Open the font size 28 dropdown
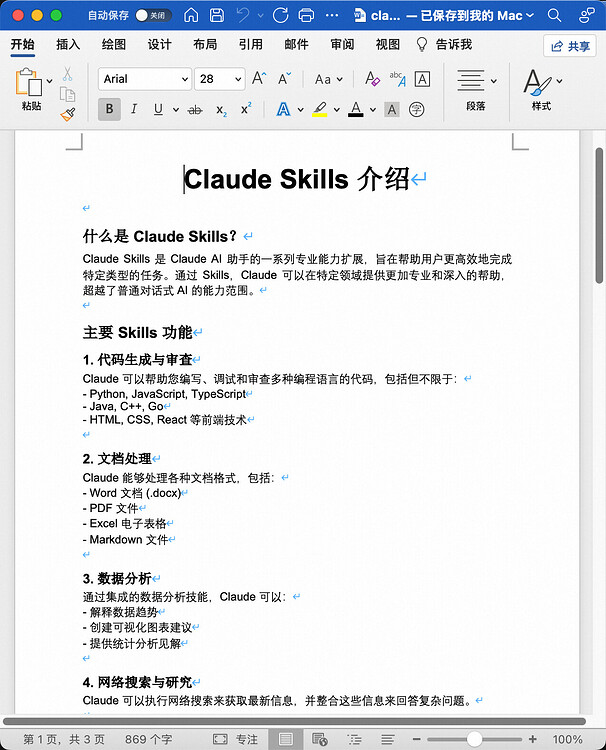Viewport: 606px width, 750px height. pyautogui.click(x=238, y=79)
